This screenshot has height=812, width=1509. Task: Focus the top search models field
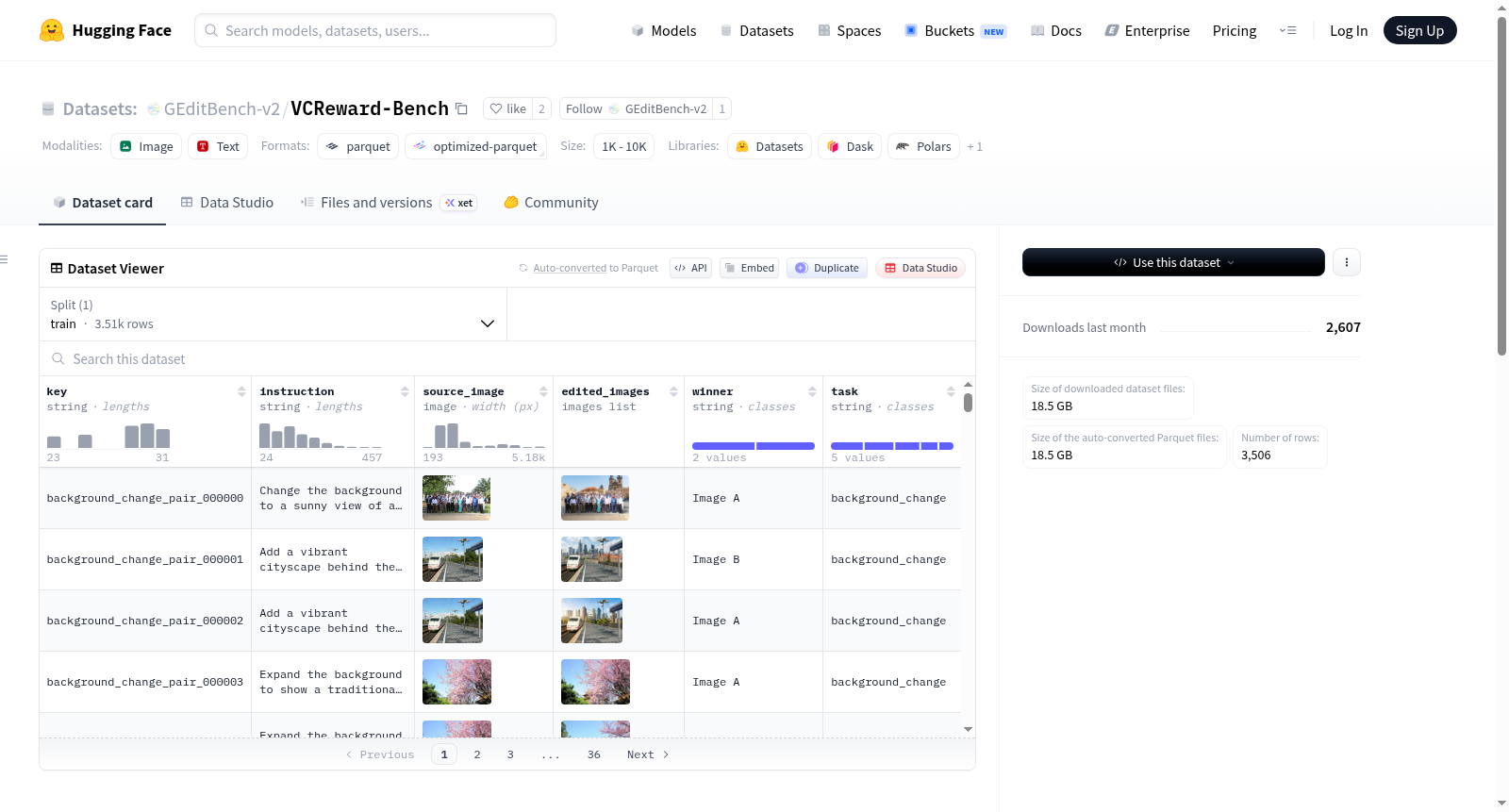coord(375,30)
